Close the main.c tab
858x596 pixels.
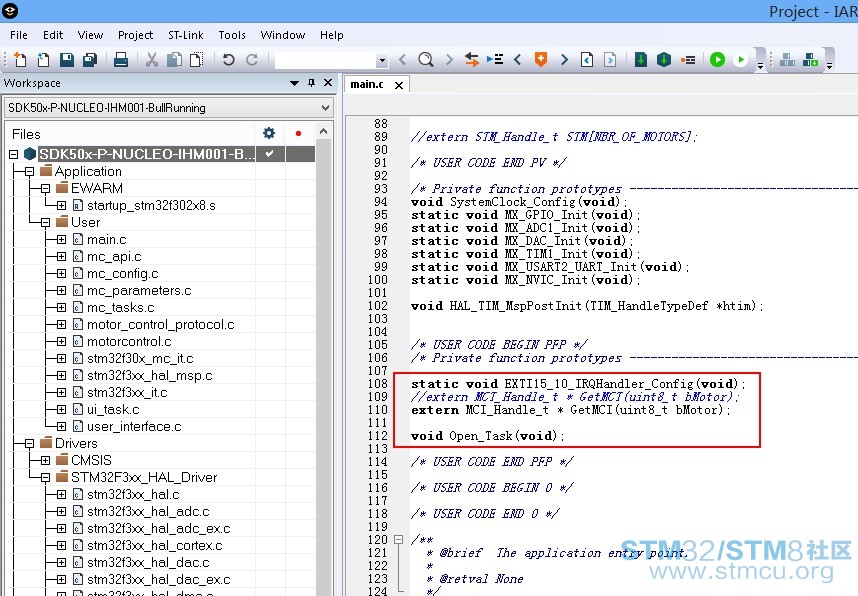click(x=399, y=85)
